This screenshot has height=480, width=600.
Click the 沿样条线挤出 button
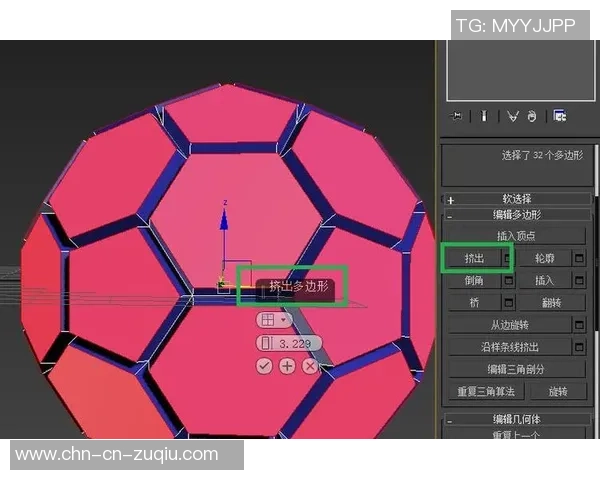click(x=510, y=347)
